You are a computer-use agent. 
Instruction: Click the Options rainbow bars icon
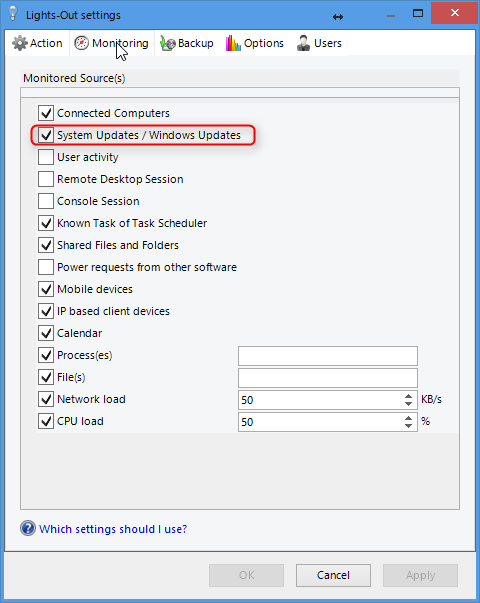click(233, 43)
